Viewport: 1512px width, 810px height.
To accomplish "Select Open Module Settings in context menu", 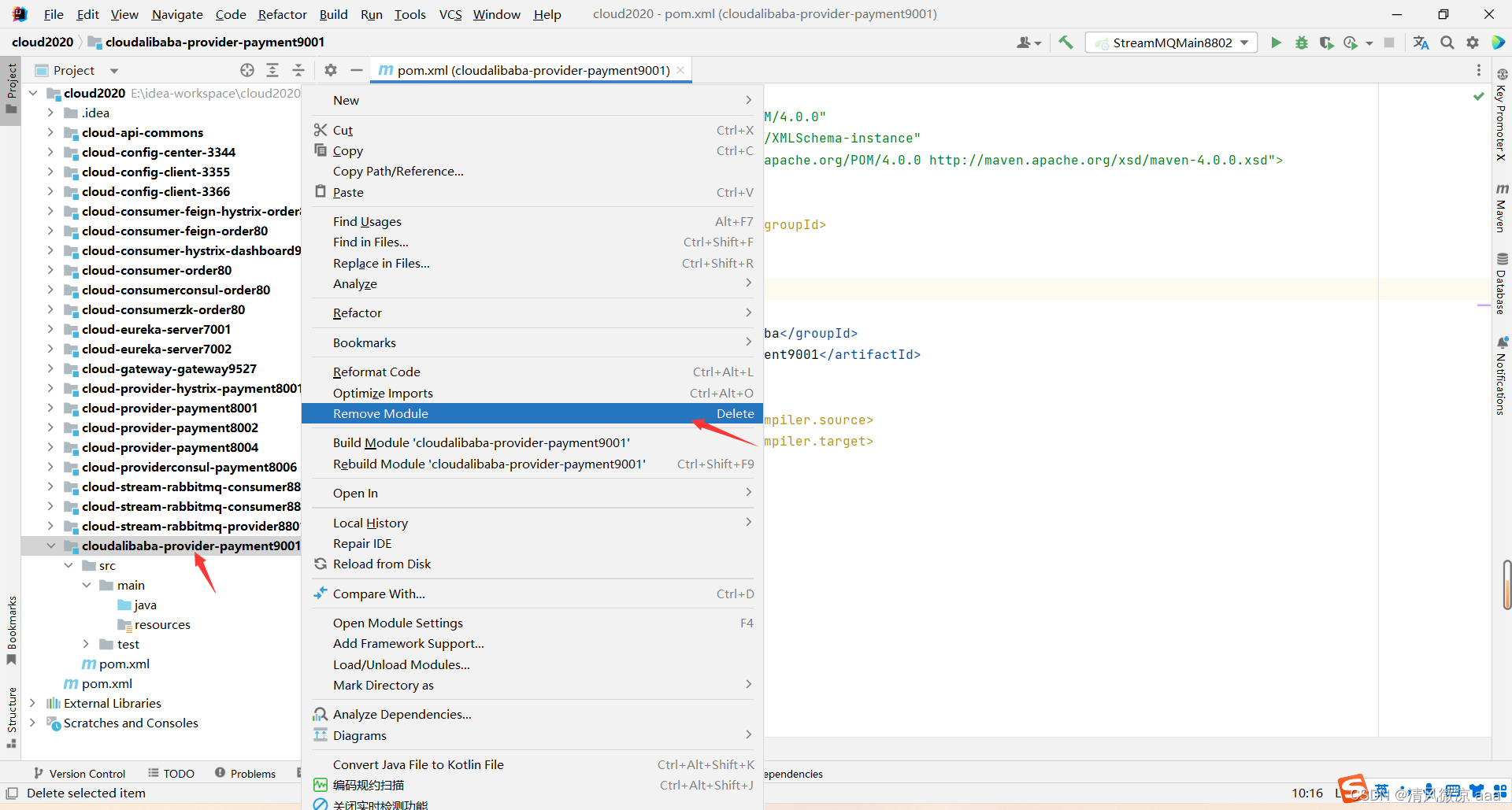I will click(532, 623).
